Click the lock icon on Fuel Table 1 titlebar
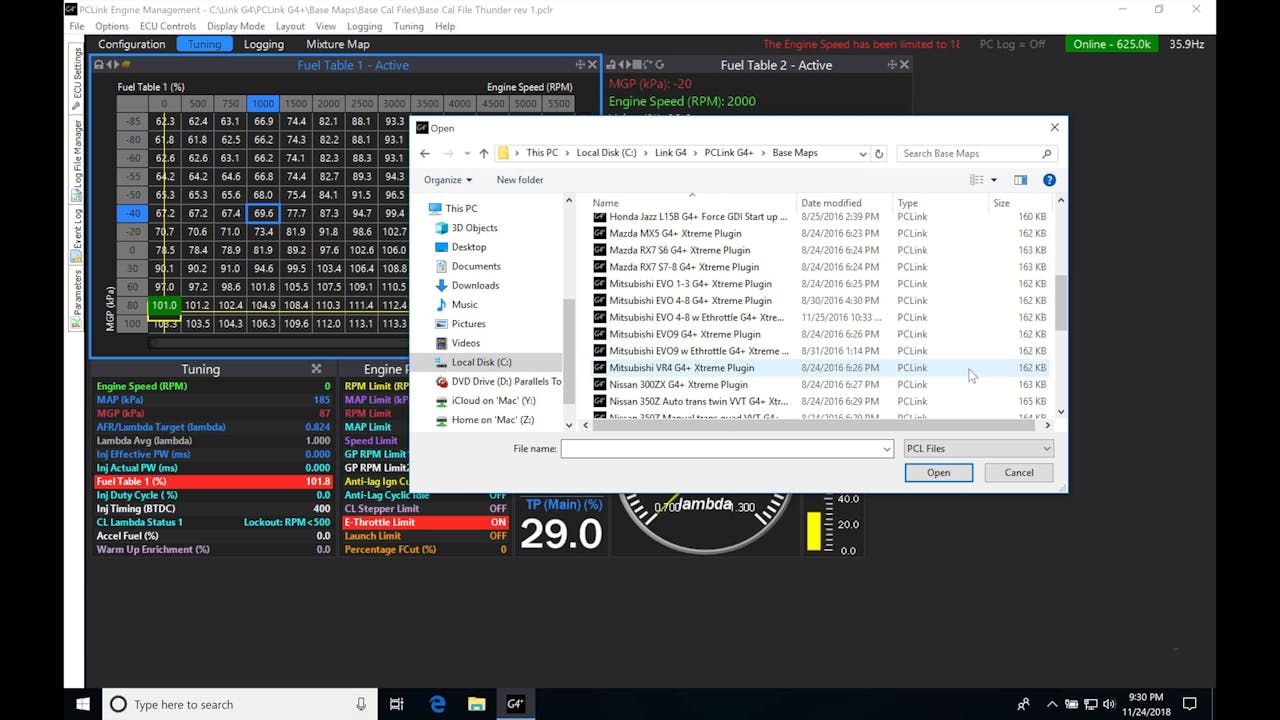1280x720 pixels. (x=99, y=63)
